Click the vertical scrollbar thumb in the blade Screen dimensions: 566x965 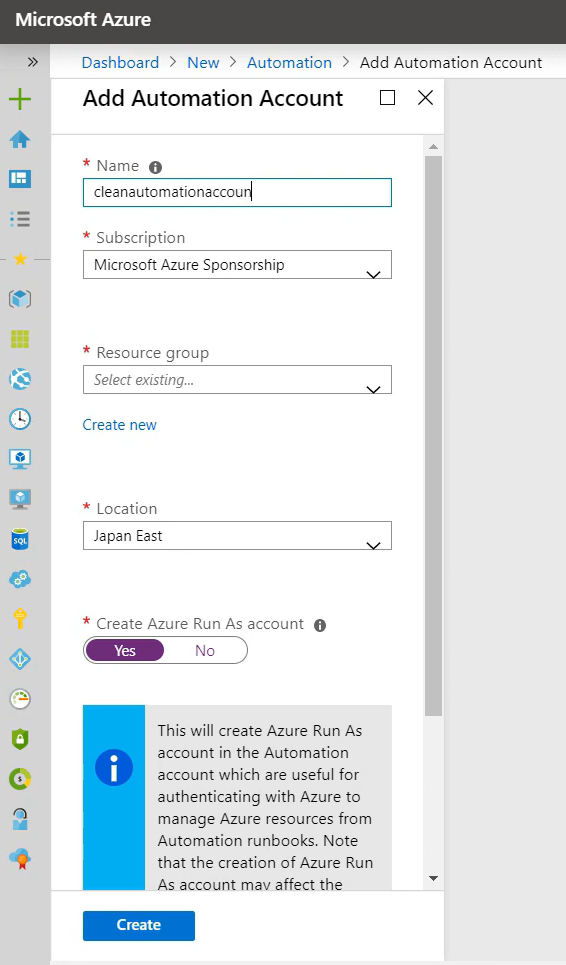(x=433, y=436)
